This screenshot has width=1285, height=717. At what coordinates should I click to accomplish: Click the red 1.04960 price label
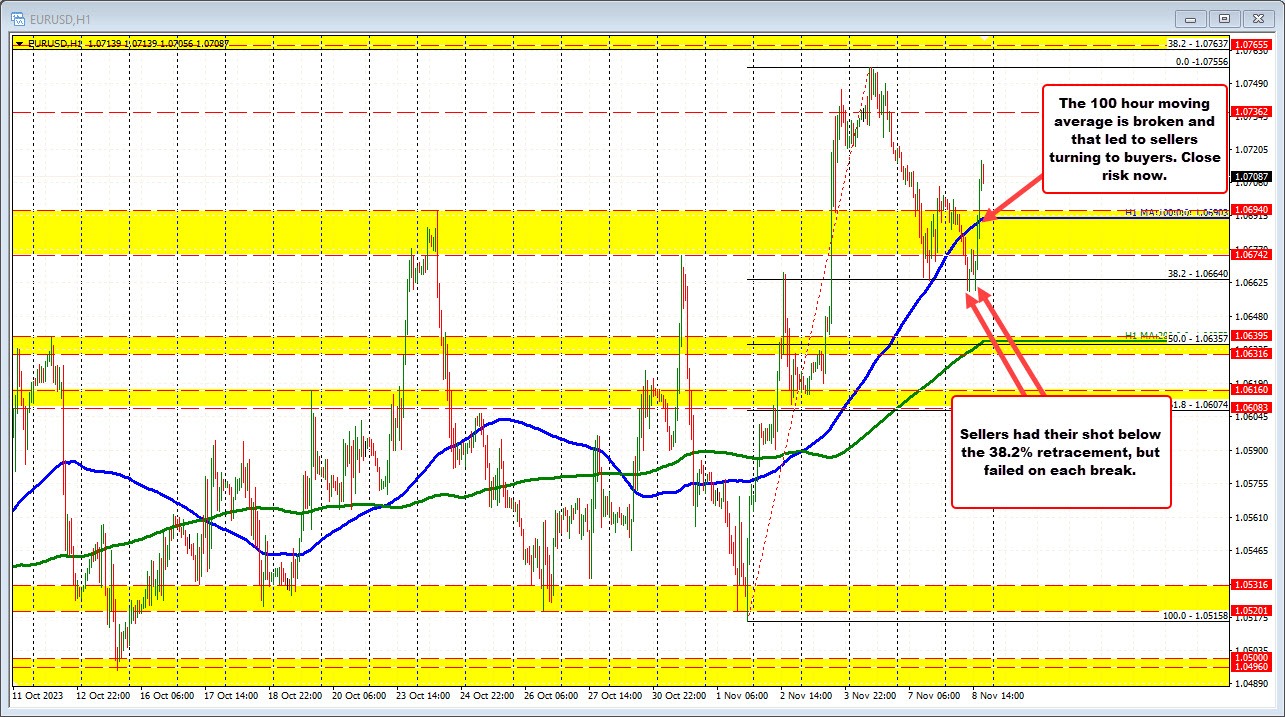pos(1252,666)
